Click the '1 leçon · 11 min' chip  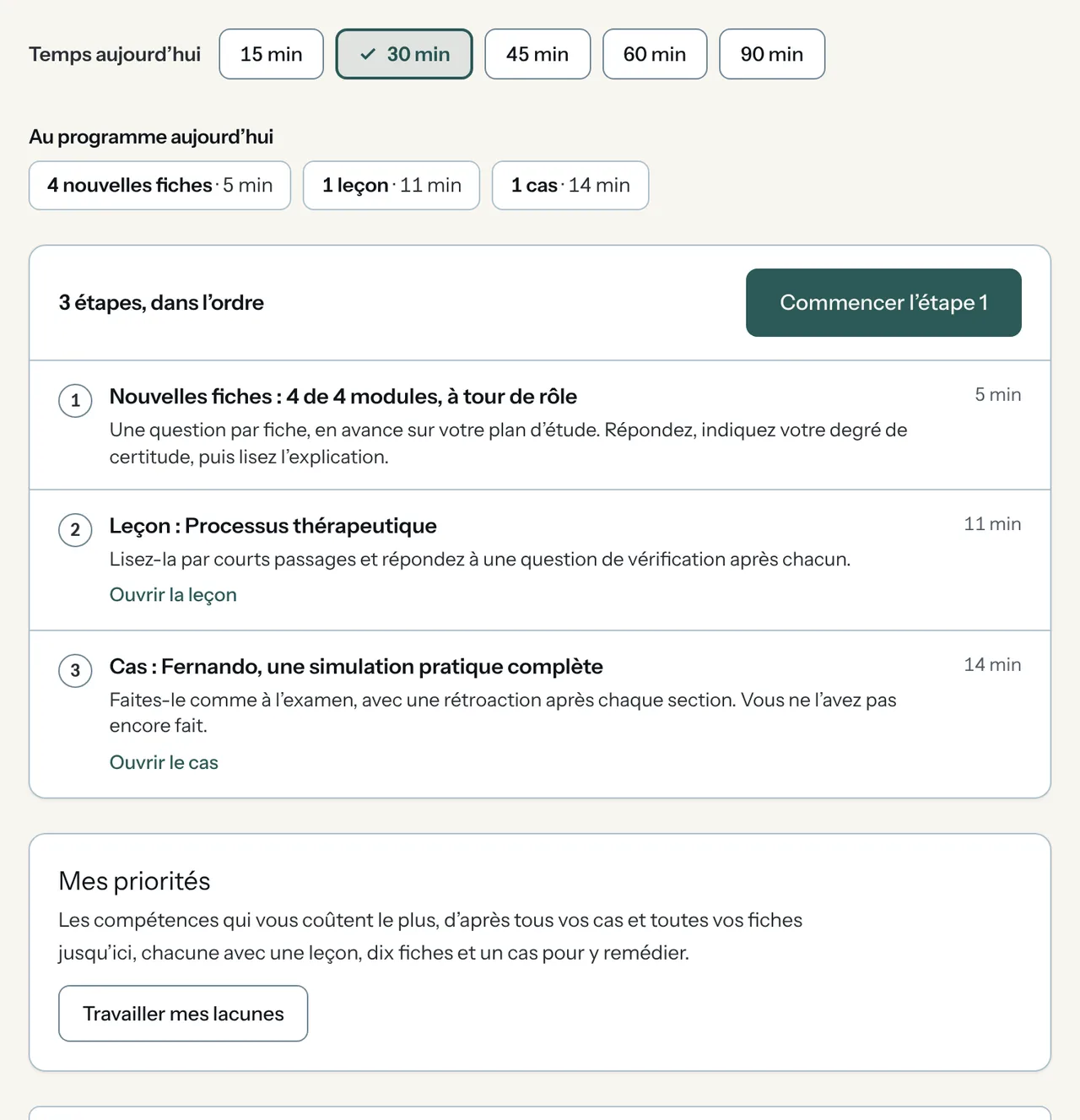tap(391, 185)
